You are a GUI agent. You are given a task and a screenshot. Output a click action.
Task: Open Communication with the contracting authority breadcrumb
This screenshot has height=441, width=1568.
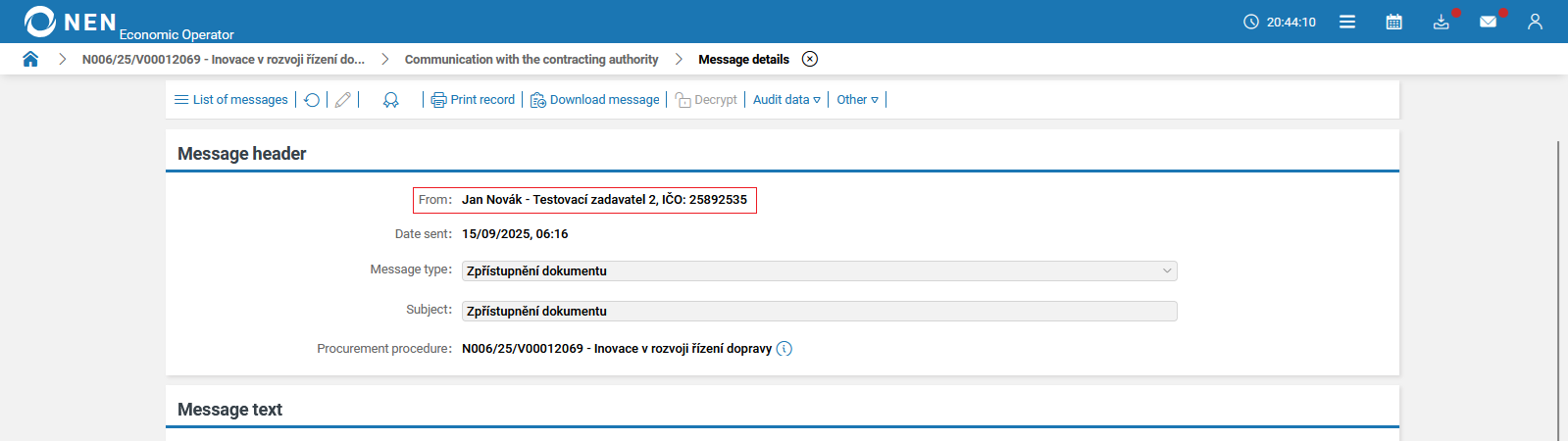(x=531, y=60)
